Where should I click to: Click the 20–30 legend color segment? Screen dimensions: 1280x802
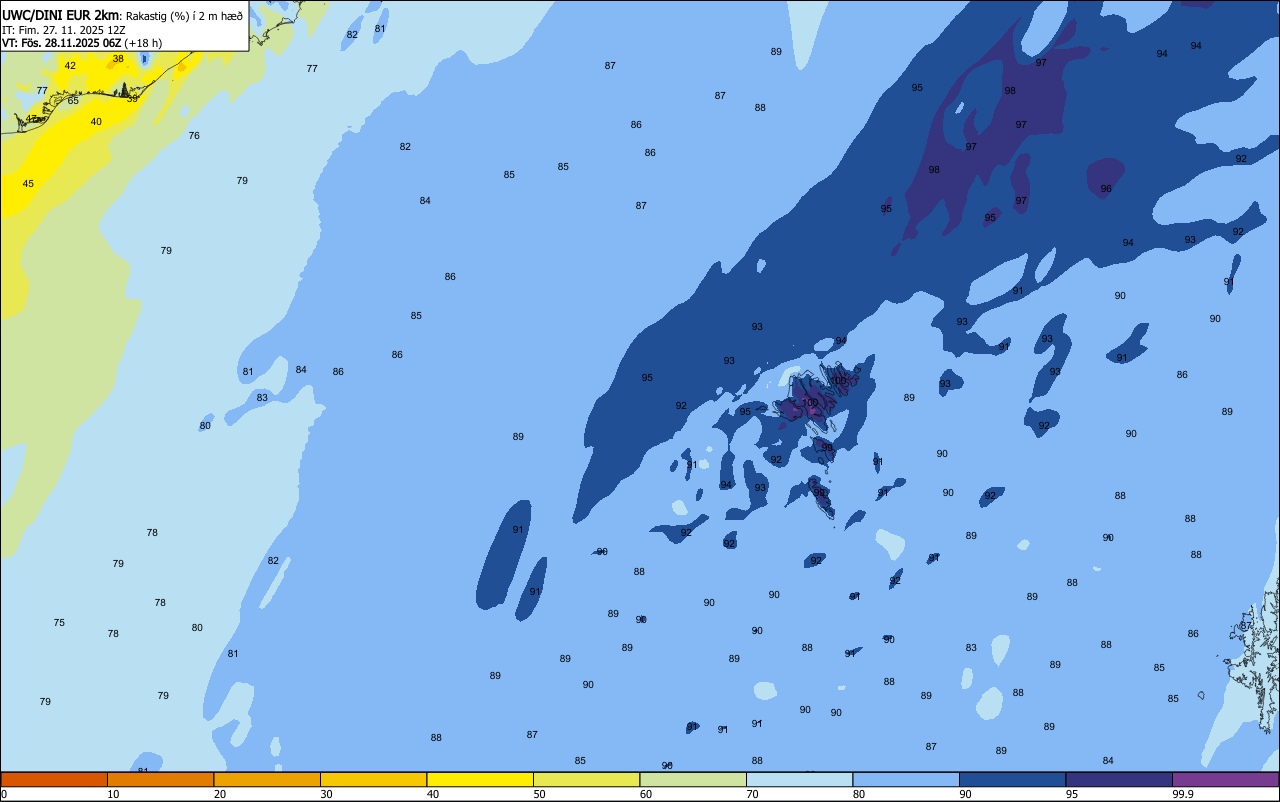(267, 779)
